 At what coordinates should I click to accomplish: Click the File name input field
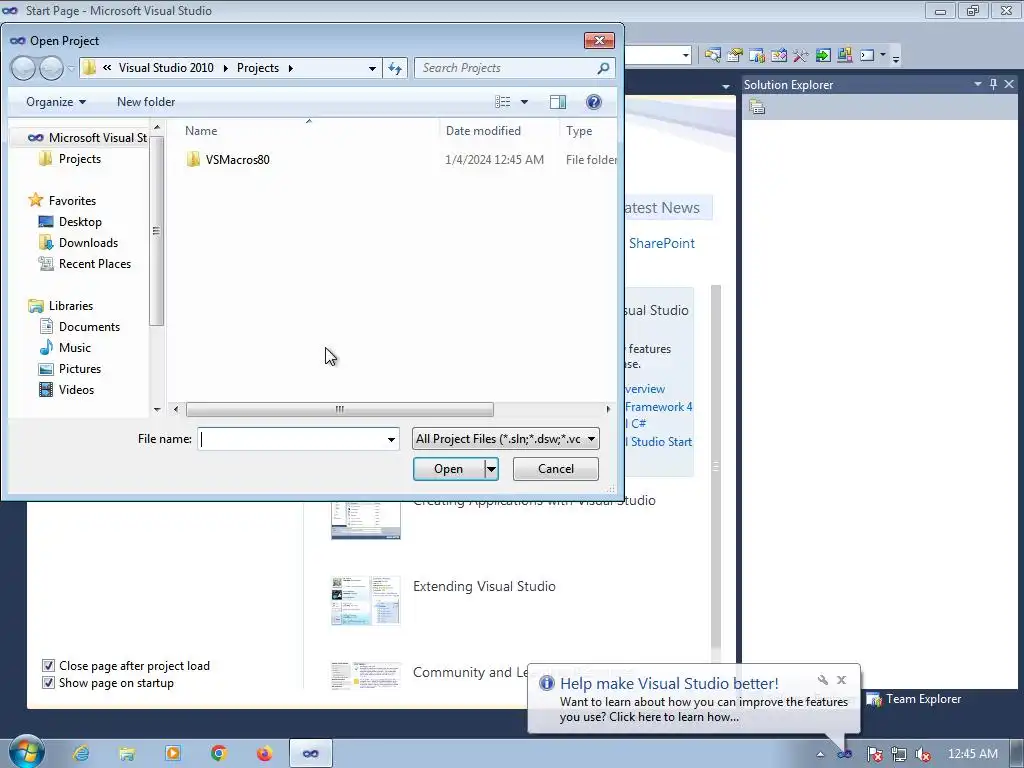[x=292, y=439]
